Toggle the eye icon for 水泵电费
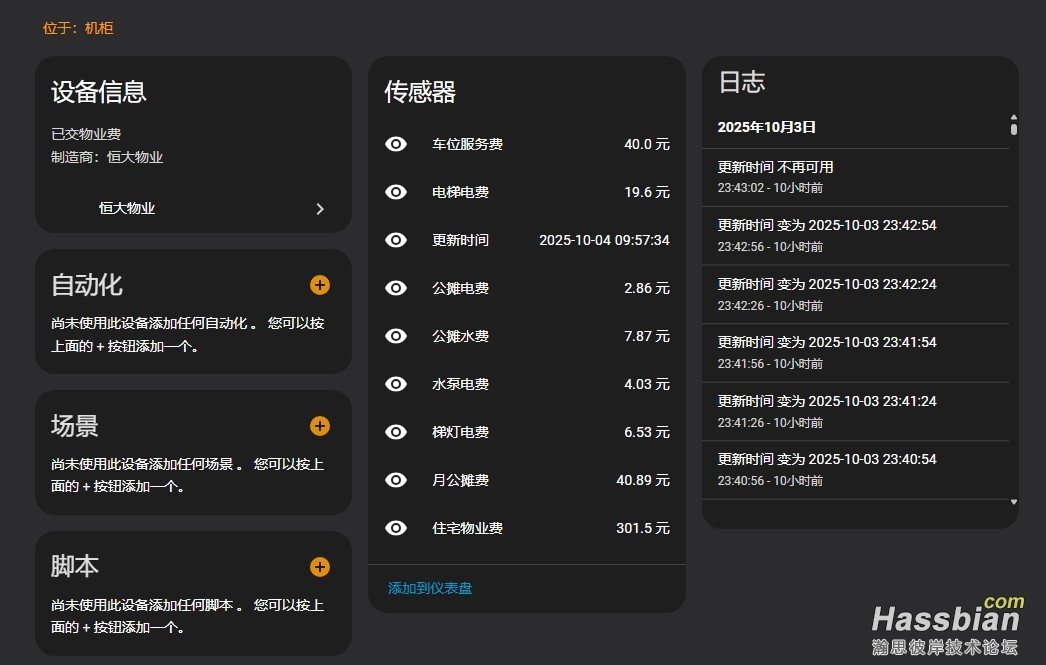1046x665 pixels. tap(396, 384)
